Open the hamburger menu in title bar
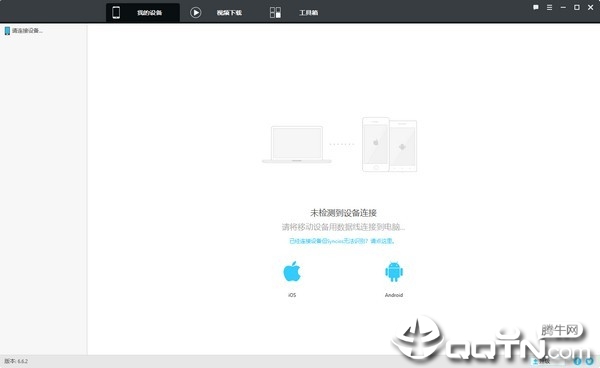Screen dimensions: 600x368 tap(549, 7)
